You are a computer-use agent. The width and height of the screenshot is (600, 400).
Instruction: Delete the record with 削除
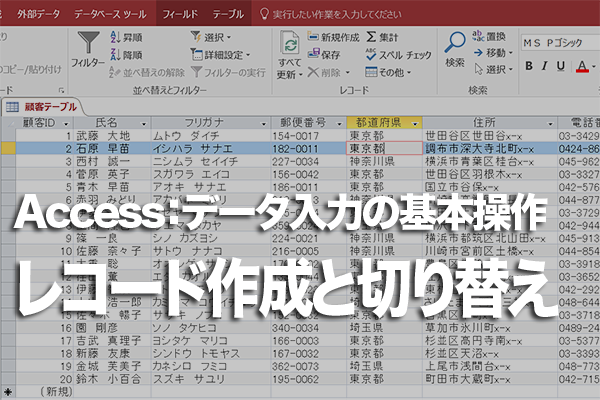(324, 72)
